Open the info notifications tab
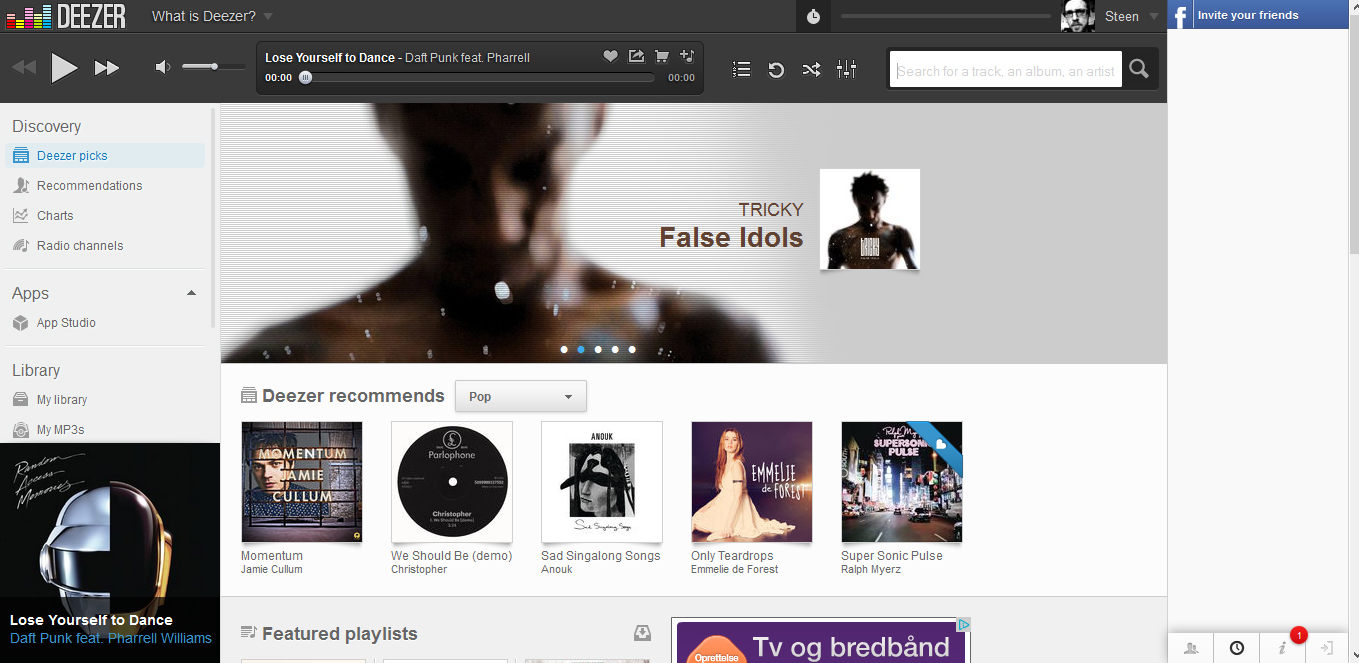The width and height of the screenshot is (1359, 663). 1283,648
